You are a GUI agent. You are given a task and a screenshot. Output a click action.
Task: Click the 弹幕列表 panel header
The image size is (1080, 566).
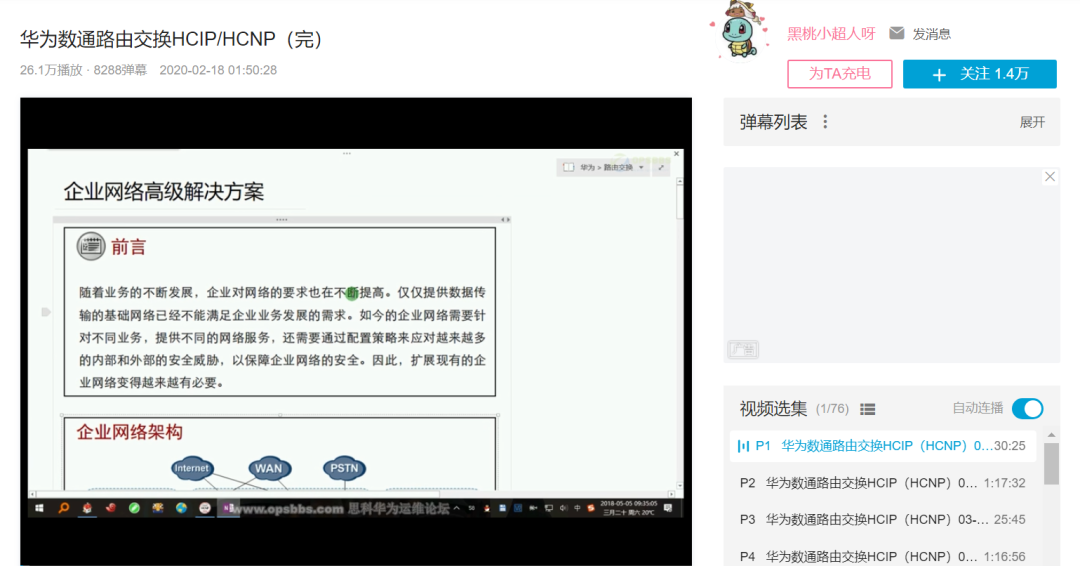pyautogui.click(x=891, y=122)
